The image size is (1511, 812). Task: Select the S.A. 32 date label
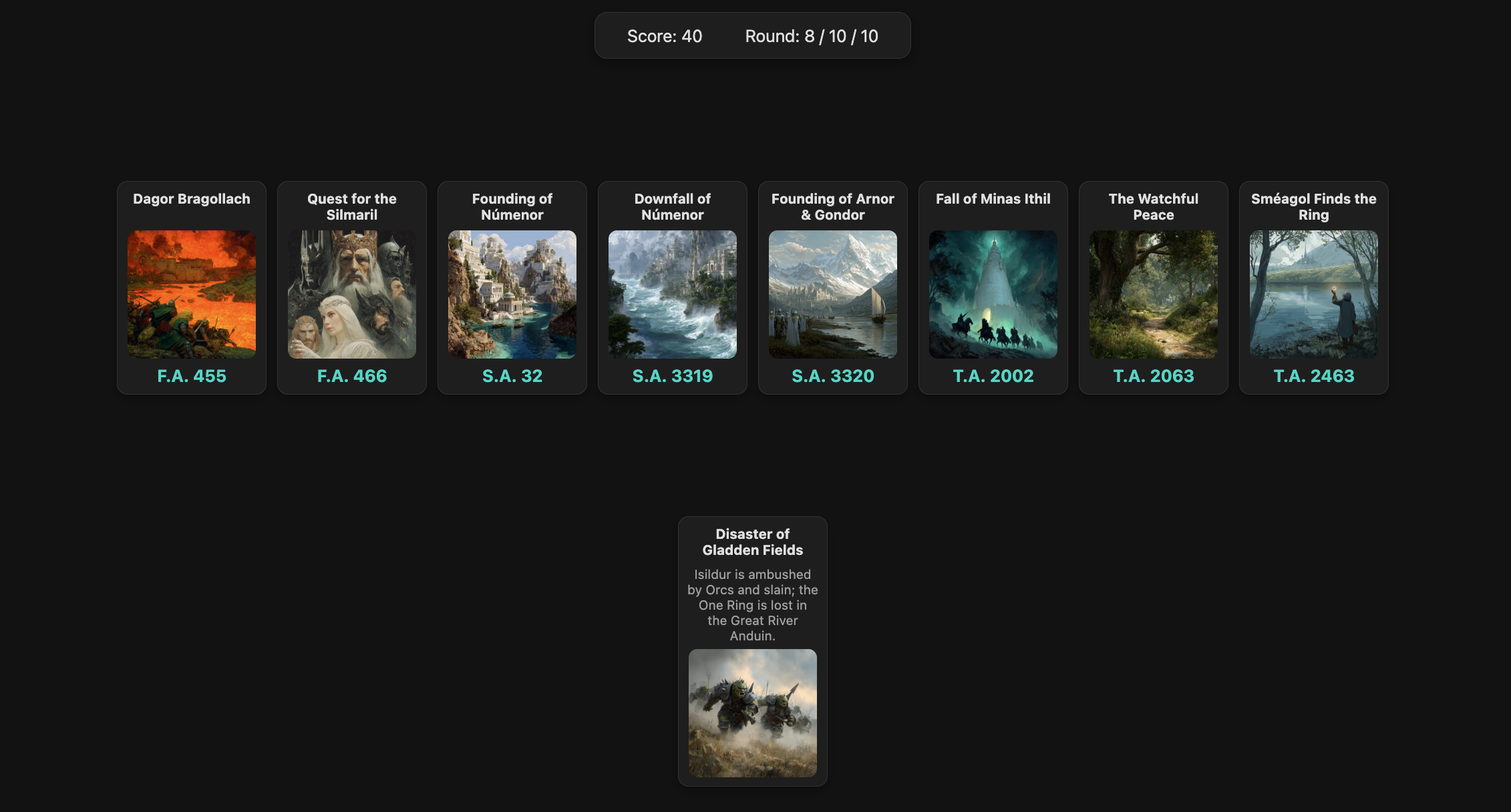tap(512, 376)
